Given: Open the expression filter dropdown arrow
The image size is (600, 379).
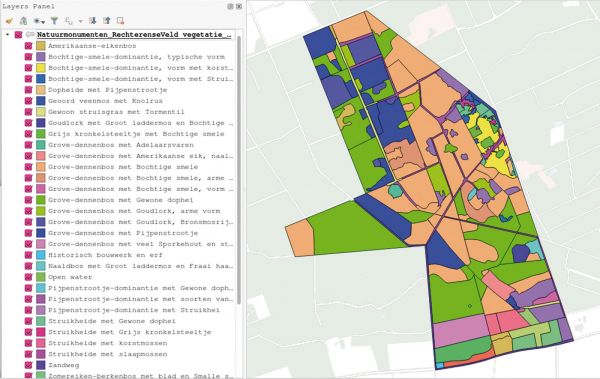Looking at the screenshot, I should tap(80, 21).
